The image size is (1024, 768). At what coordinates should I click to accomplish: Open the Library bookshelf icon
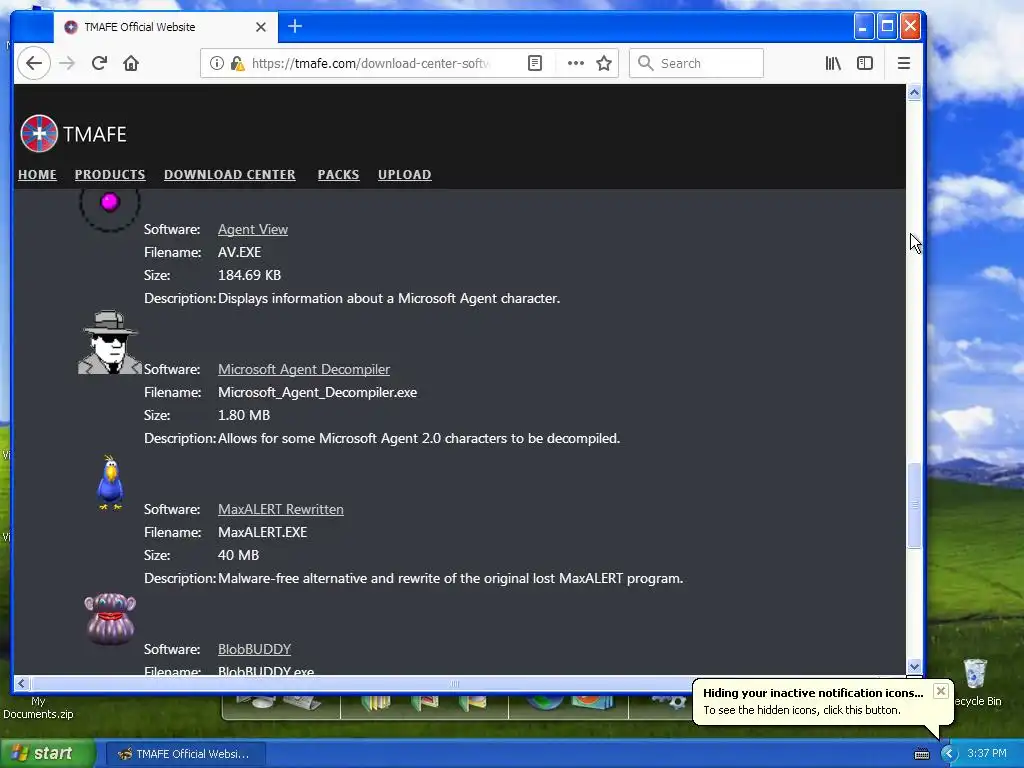pos(833,63)
